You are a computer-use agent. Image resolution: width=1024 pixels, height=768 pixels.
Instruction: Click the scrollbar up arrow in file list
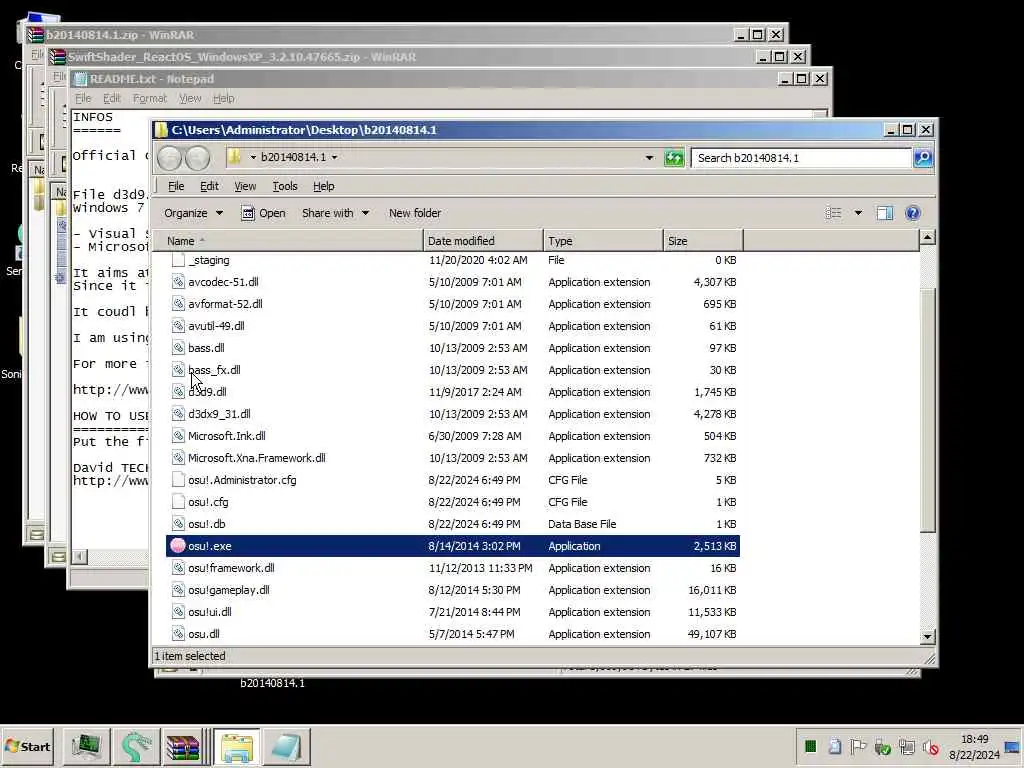tap(927, 238)
